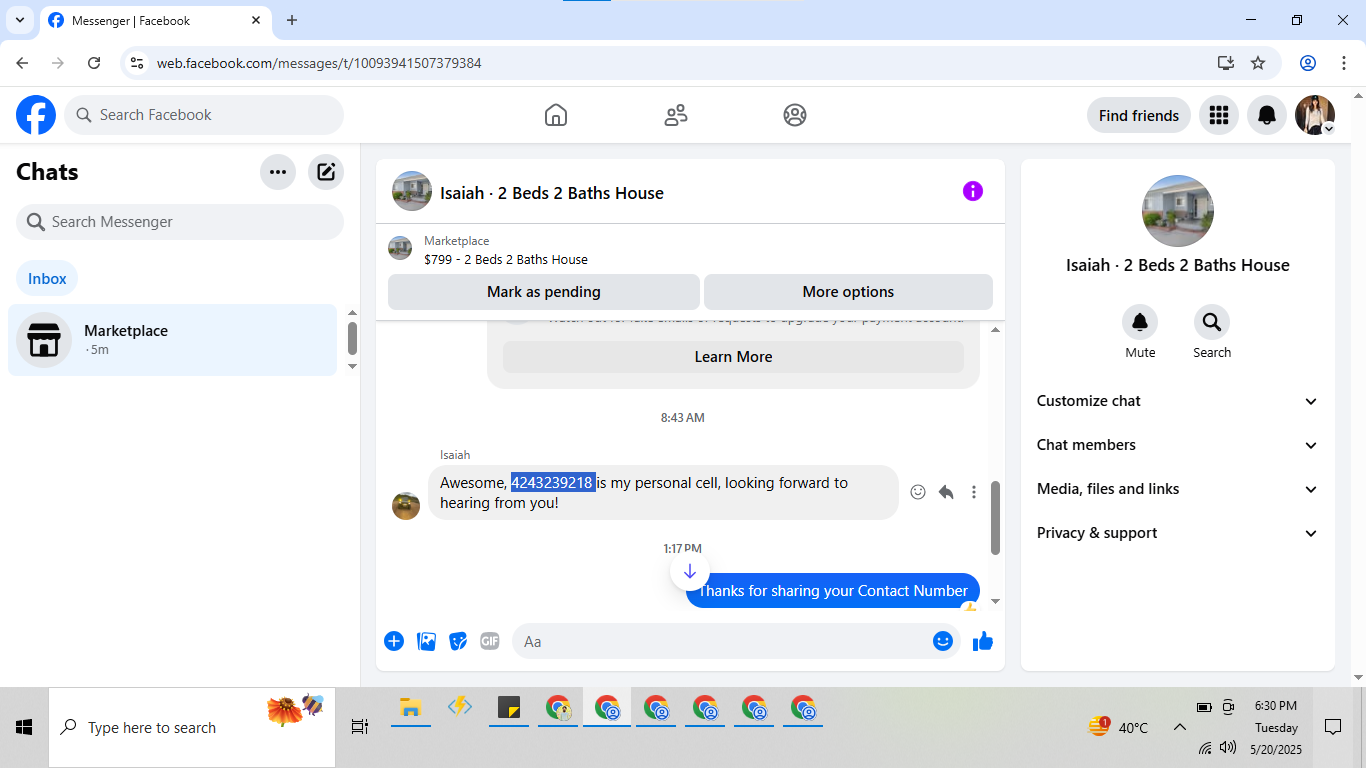Open Task View on taskbar
Screen dimensions: 1366x768
point(360,728)
